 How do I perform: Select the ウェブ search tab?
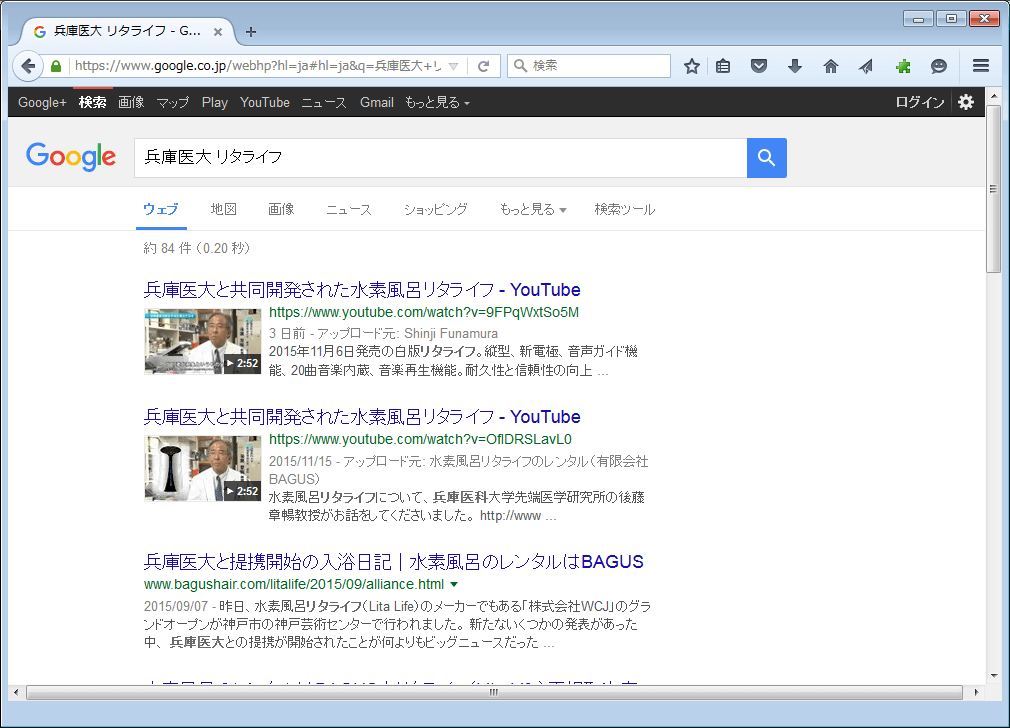point(160,209)
